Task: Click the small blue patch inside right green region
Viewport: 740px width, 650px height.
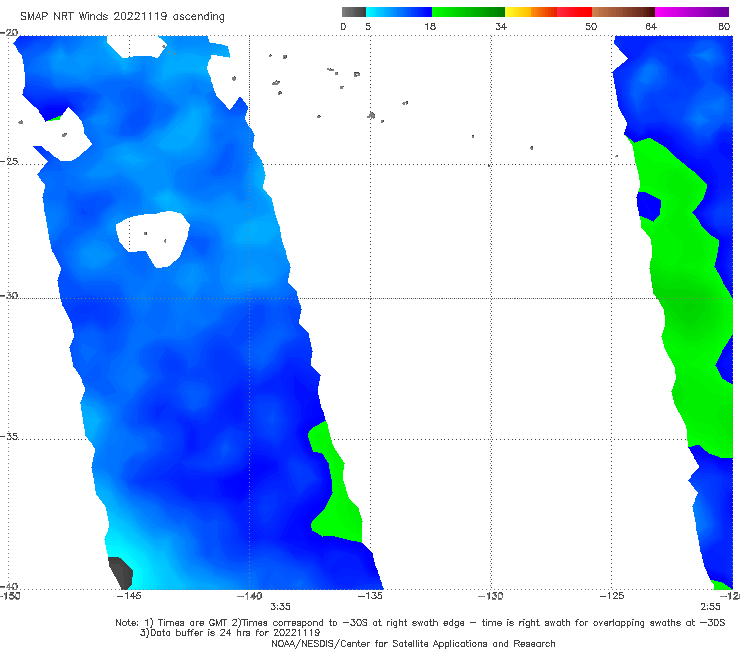Action: tap(648, 206)
